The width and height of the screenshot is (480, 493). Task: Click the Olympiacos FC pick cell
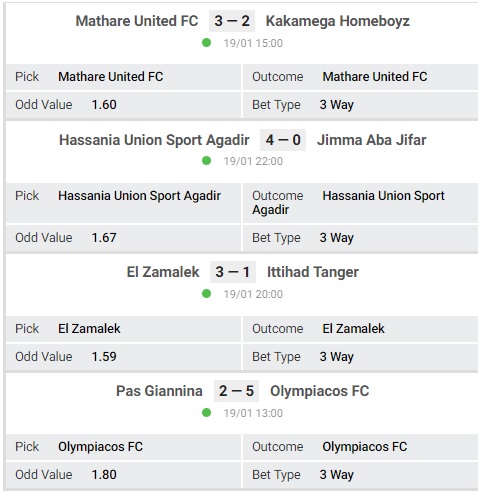click(x=123, y=447)
